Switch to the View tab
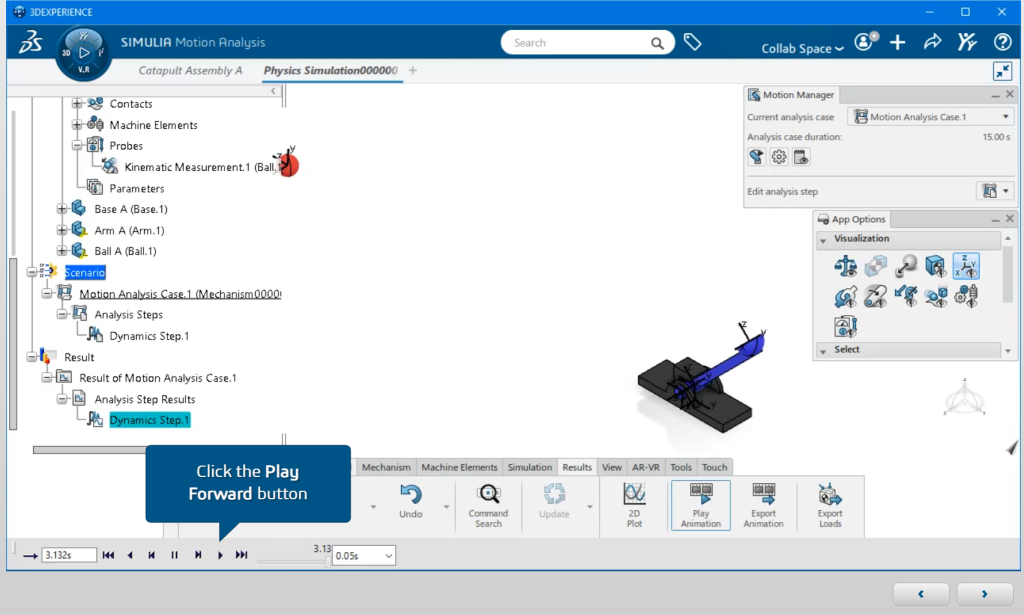 pyautogui.click(x=611, y=467)
